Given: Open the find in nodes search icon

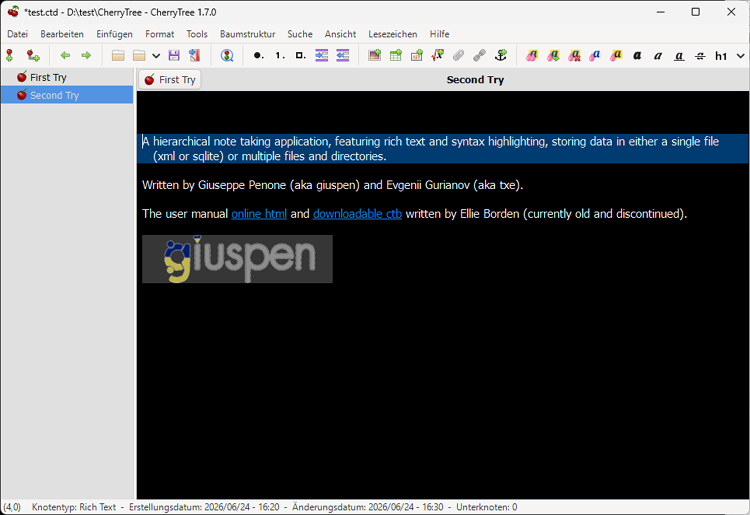Looking at the screenshot, I should [x=227, y=55].
